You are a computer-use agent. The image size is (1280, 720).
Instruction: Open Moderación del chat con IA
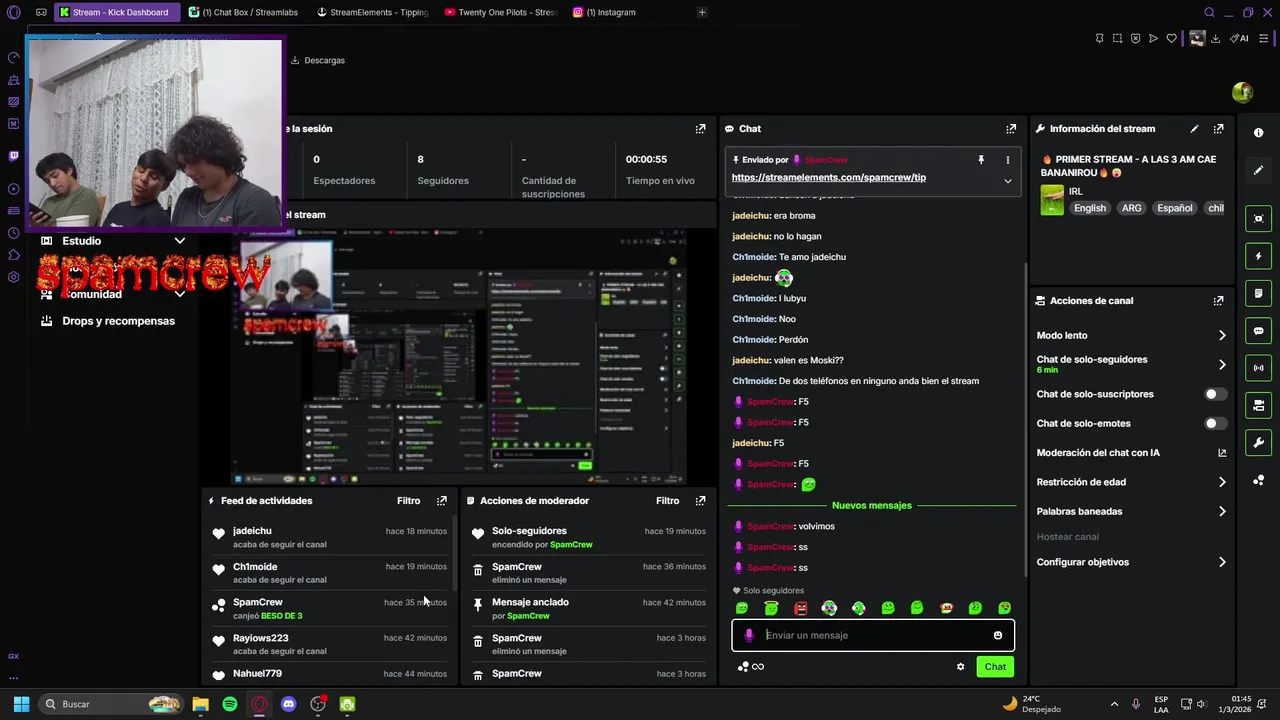1131,453
